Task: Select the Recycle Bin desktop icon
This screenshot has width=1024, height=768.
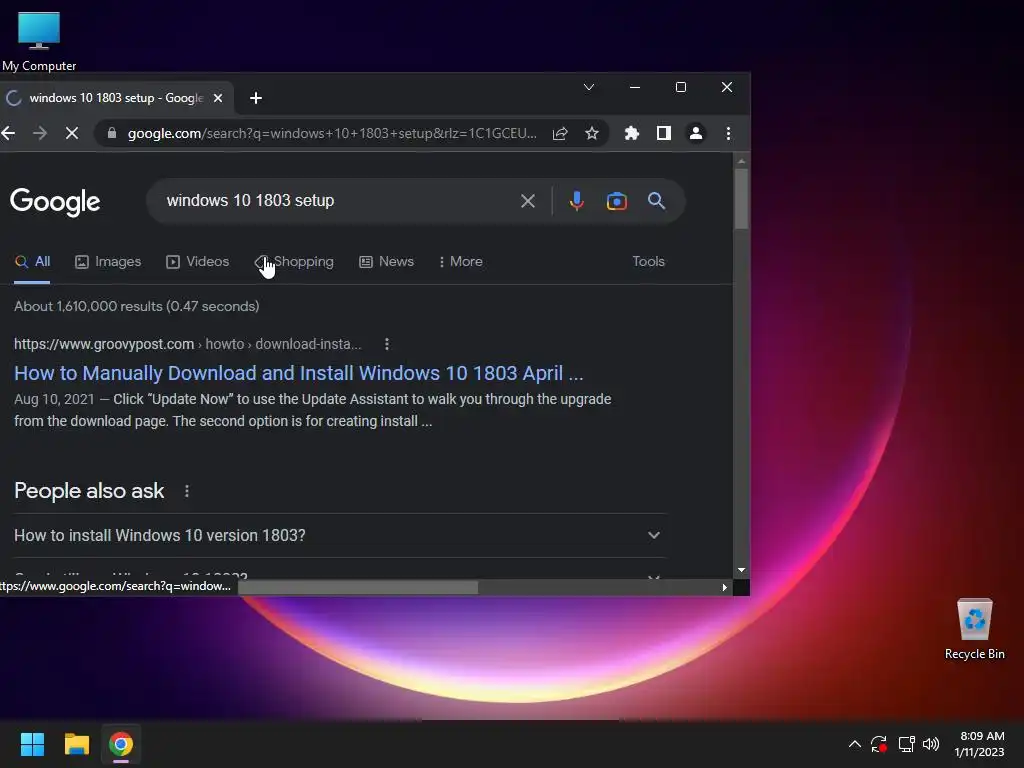Action: (x=974, y=630)
